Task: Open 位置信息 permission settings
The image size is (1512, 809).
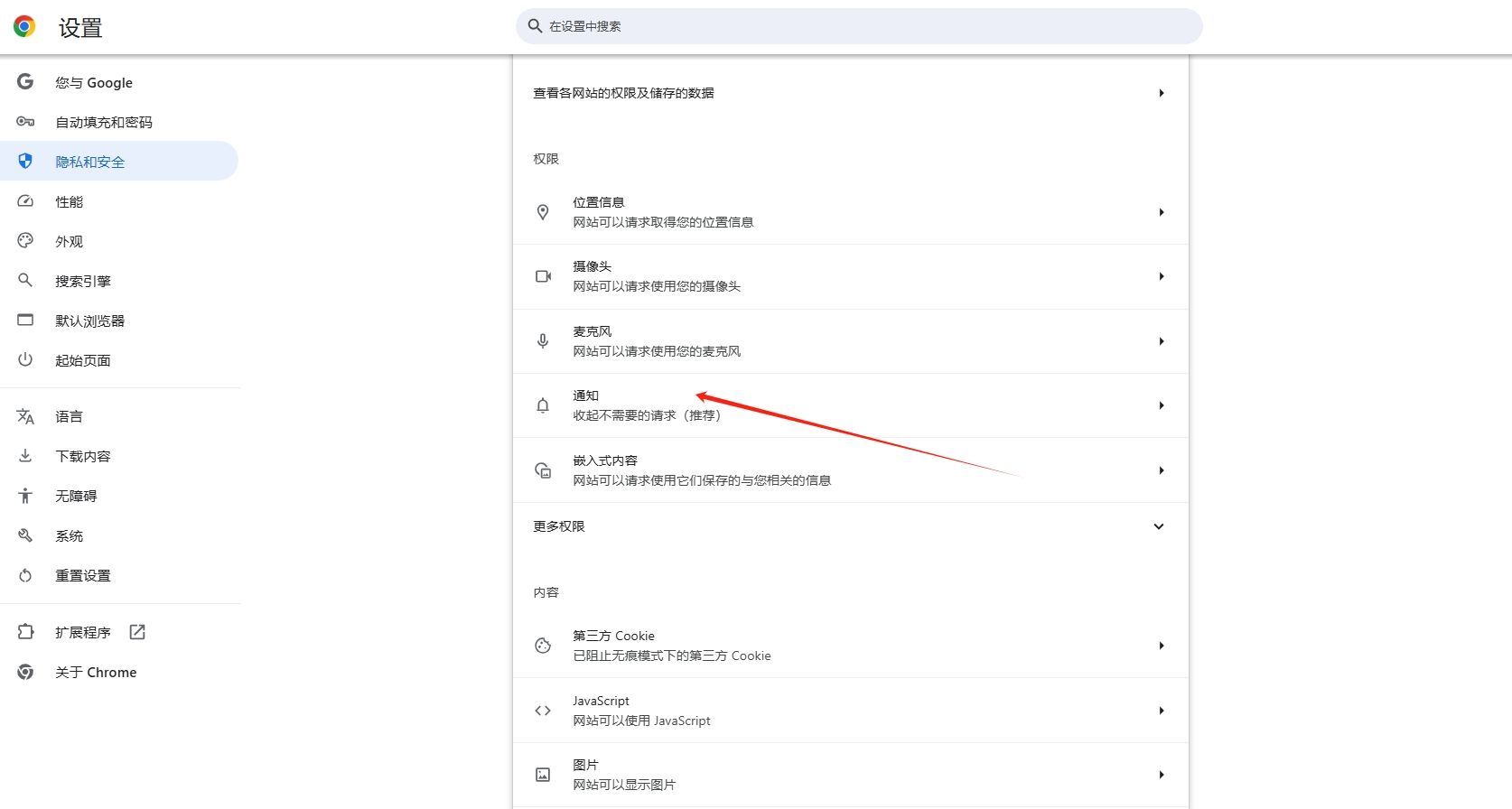Action: click(851, 212)
